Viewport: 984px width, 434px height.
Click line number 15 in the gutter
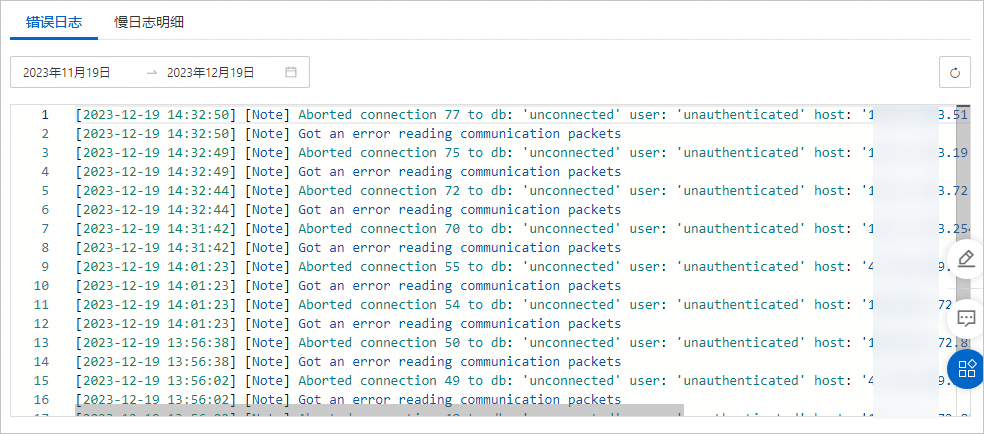[41, 381]
